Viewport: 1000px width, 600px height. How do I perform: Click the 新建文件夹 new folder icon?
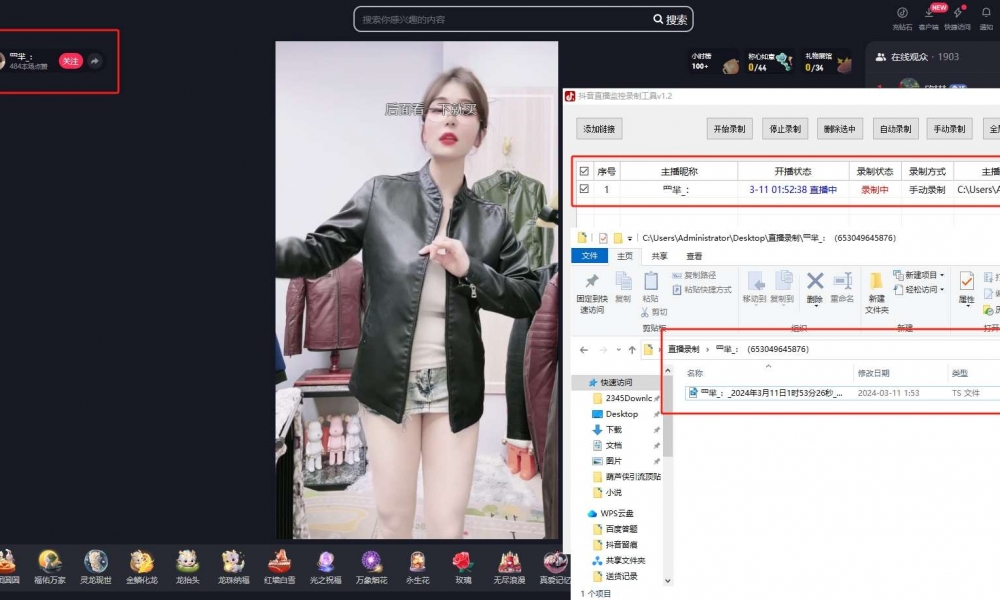[x=876, y=285]
